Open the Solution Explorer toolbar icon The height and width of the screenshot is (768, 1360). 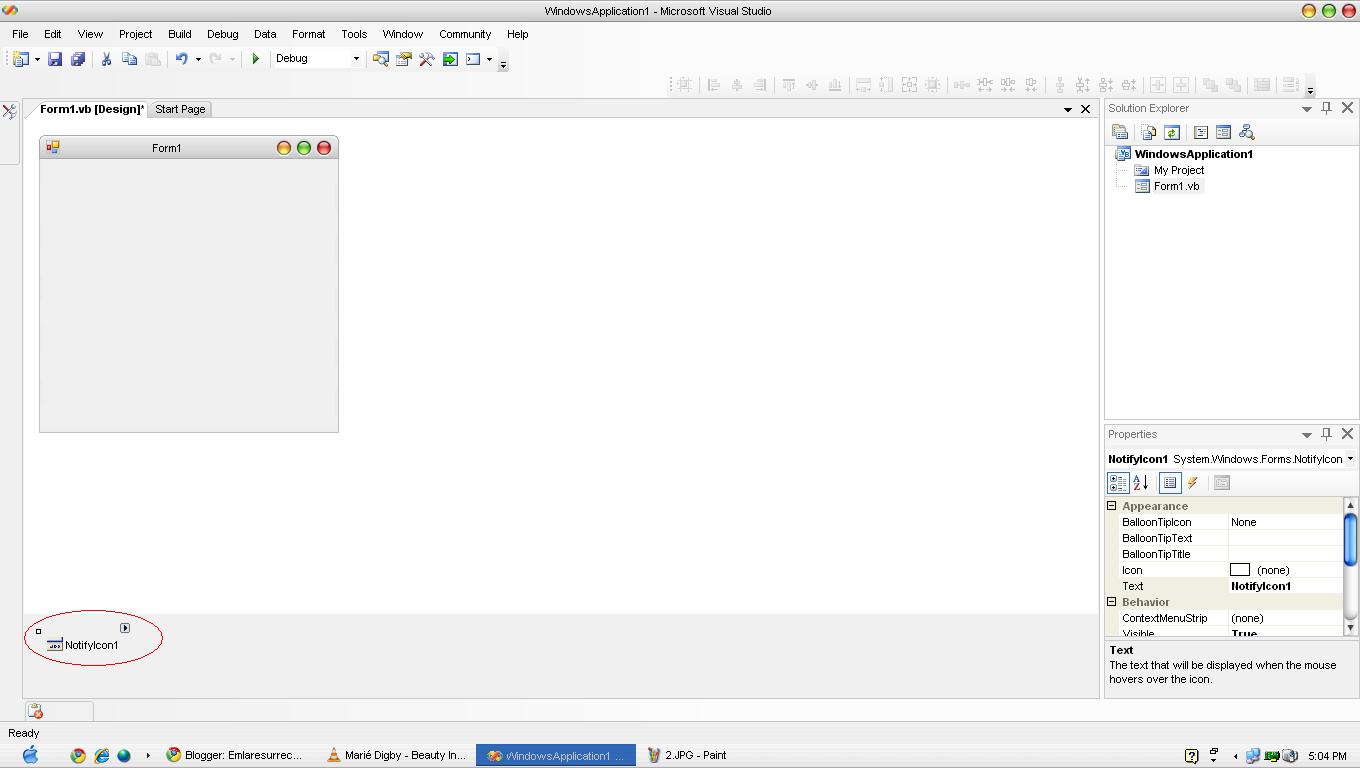[381, 59]
